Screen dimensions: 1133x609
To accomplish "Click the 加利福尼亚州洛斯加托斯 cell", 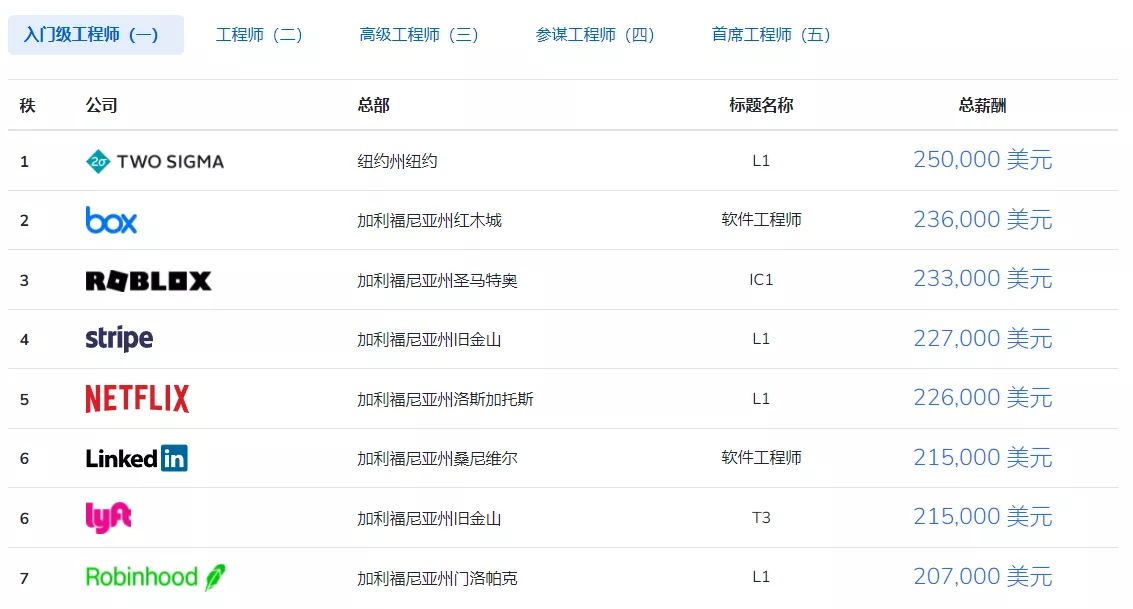I will click(445, 399).
